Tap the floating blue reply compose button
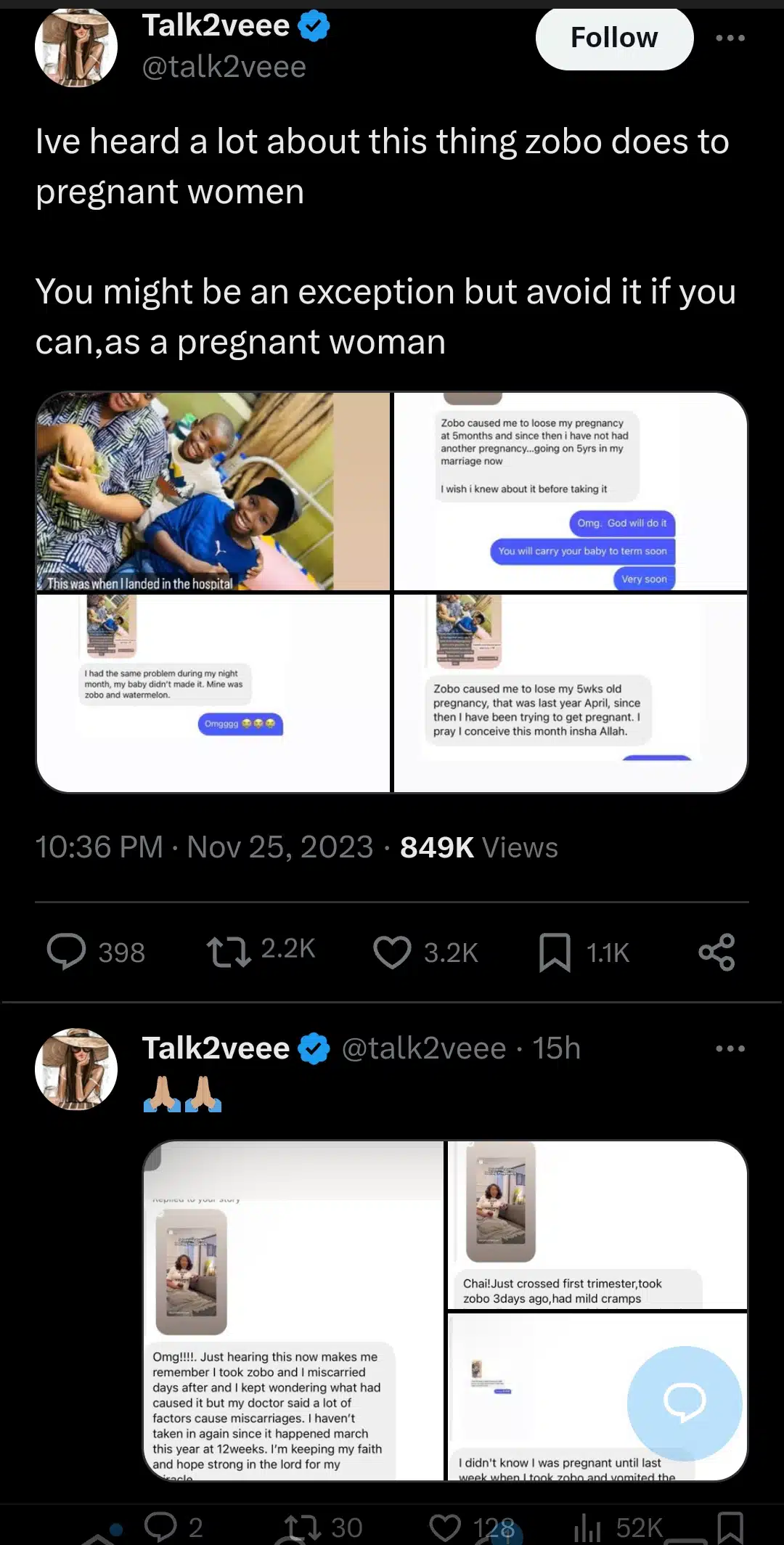This screenshot has width=784, height=1545. [x=684, y=1403]
